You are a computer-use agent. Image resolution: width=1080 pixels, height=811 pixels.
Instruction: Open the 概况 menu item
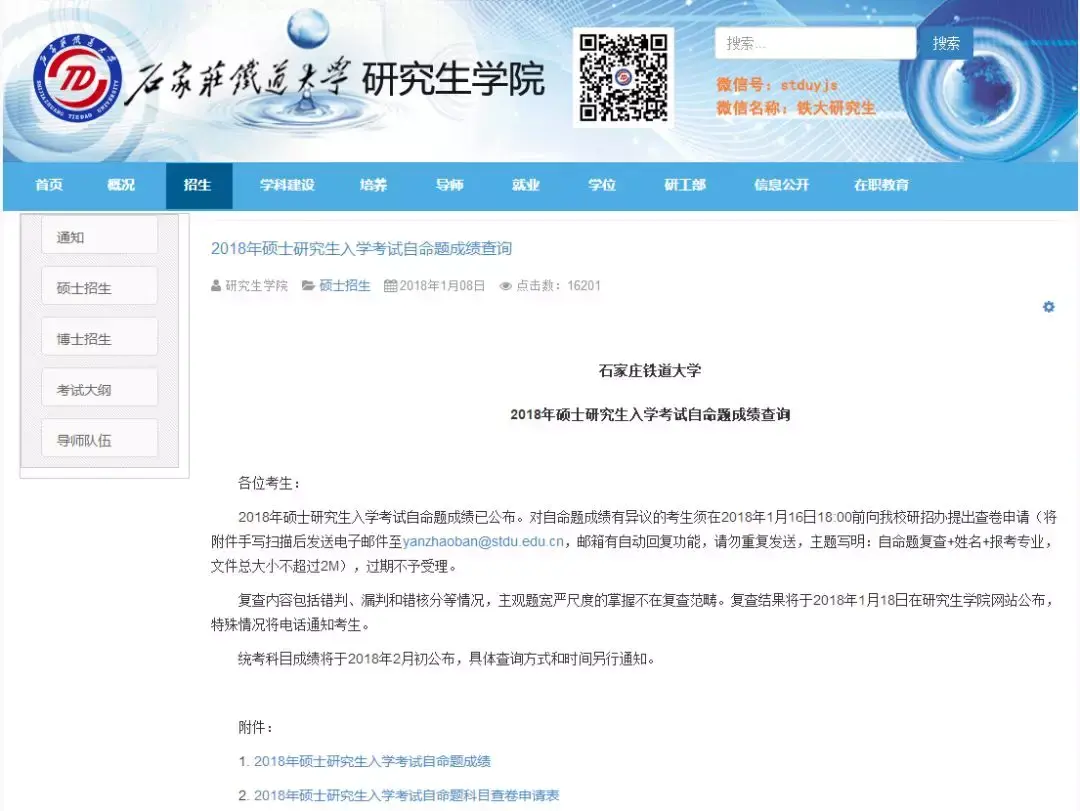tap(121, 185)
